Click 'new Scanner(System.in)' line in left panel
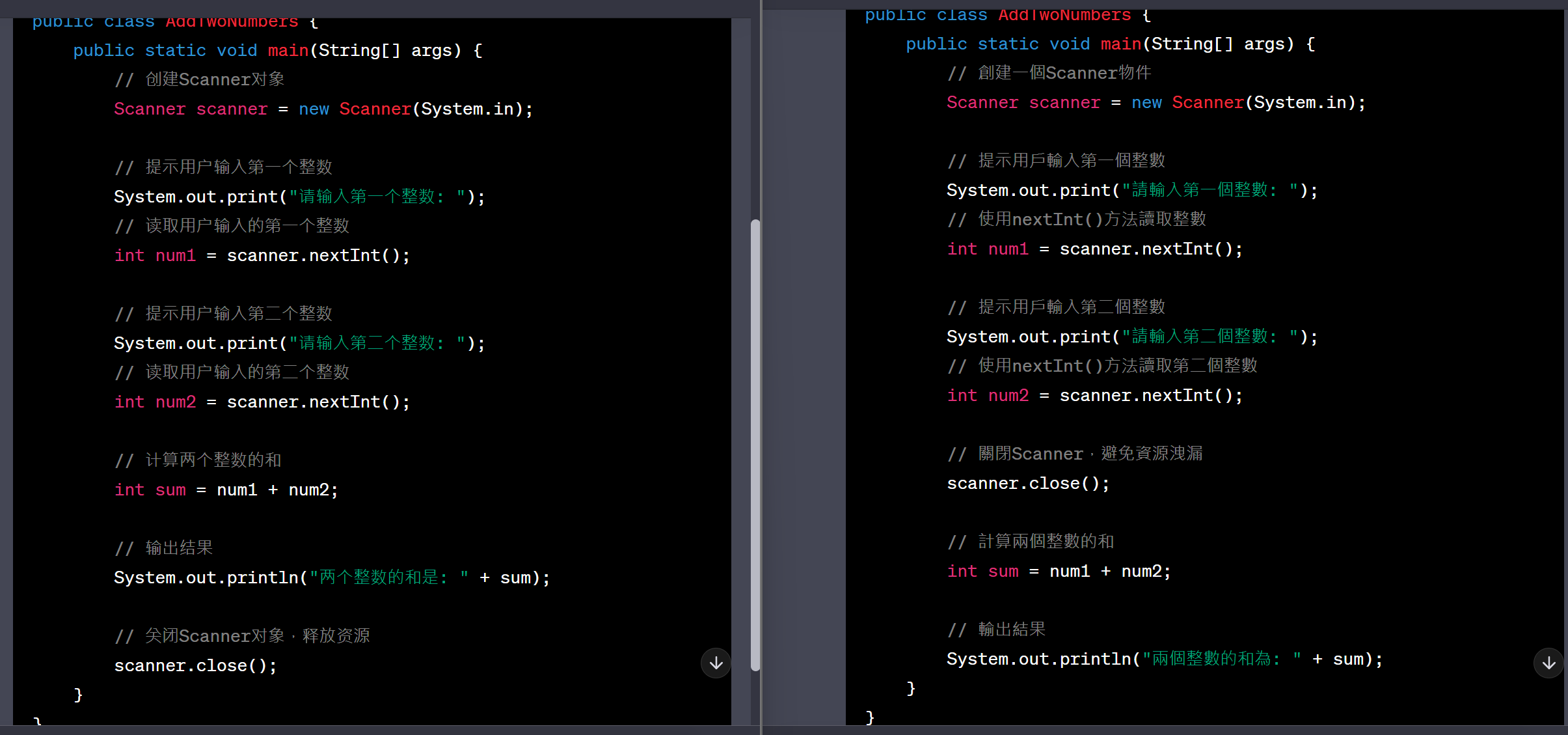 (x=323, y=109)
